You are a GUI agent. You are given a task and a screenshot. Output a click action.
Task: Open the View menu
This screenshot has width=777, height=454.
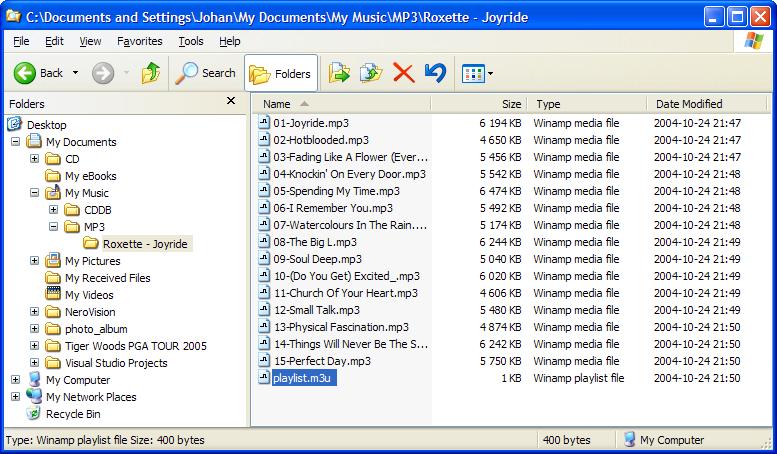coord(90,41)
